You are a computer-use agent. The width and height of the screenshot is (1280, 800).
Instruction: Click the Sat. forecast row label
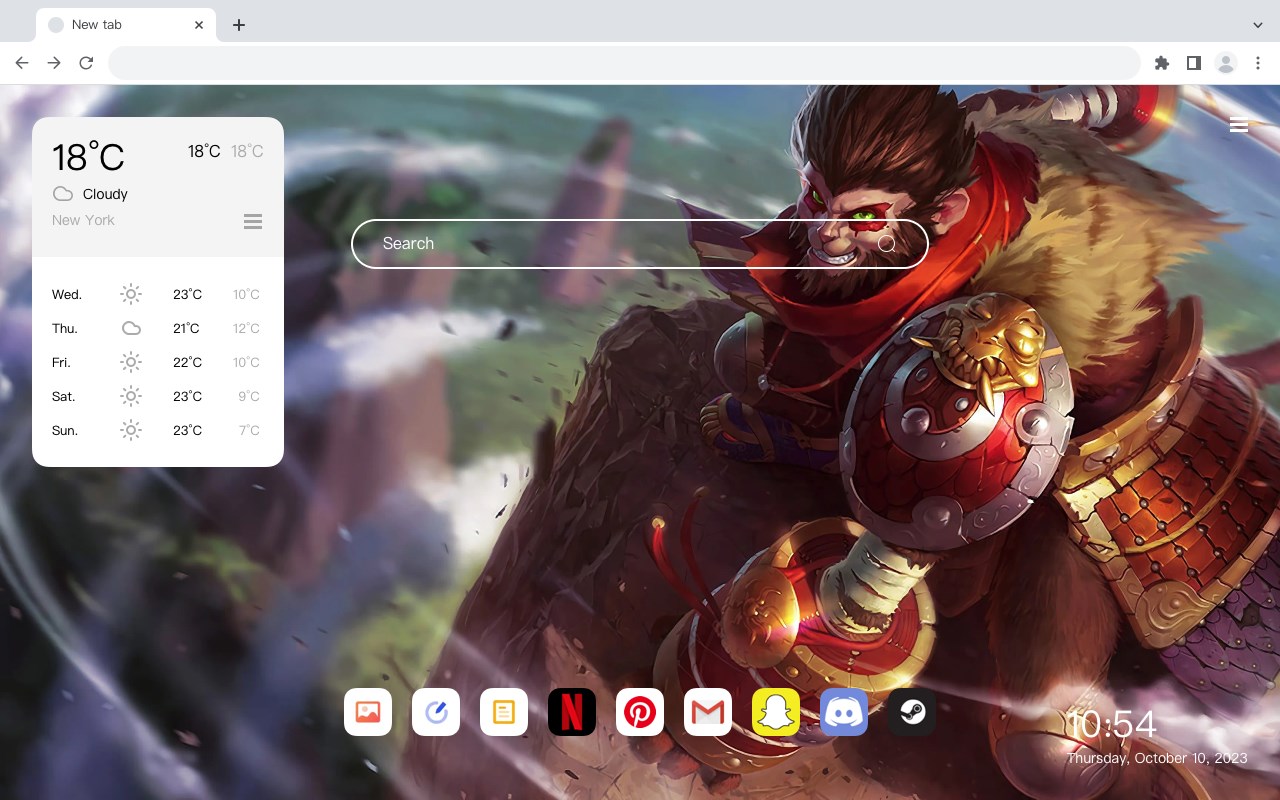(64, 396)
